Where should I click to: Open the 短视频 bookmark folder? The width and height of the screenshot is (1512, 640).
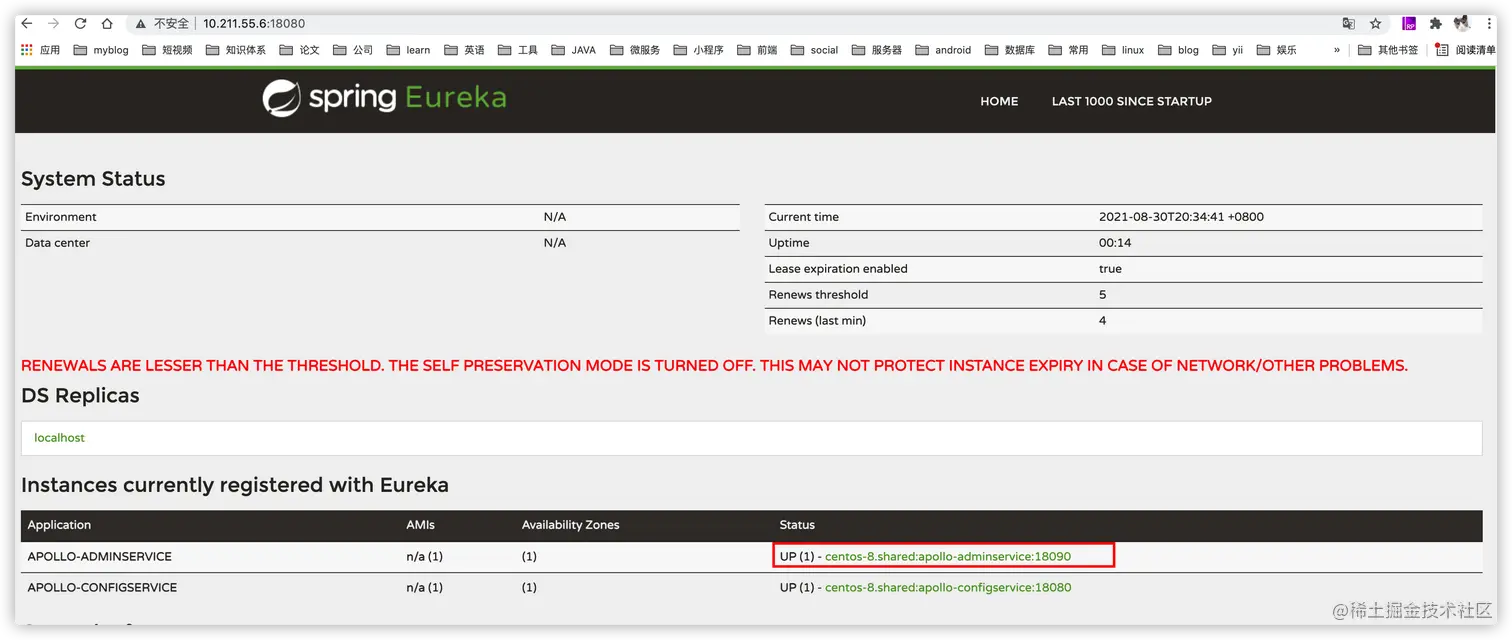tap(167, 50)
